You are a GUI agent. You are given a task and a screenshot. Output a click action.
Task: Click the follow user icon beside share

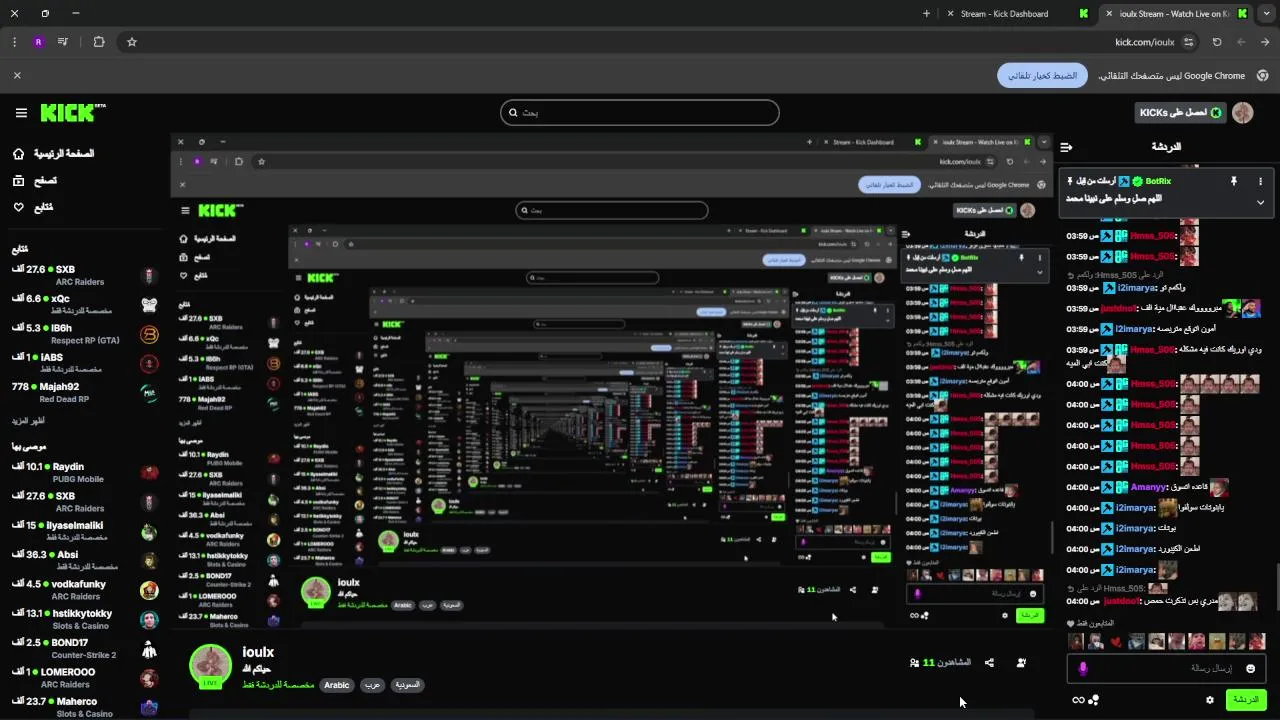click(1021, 663)
